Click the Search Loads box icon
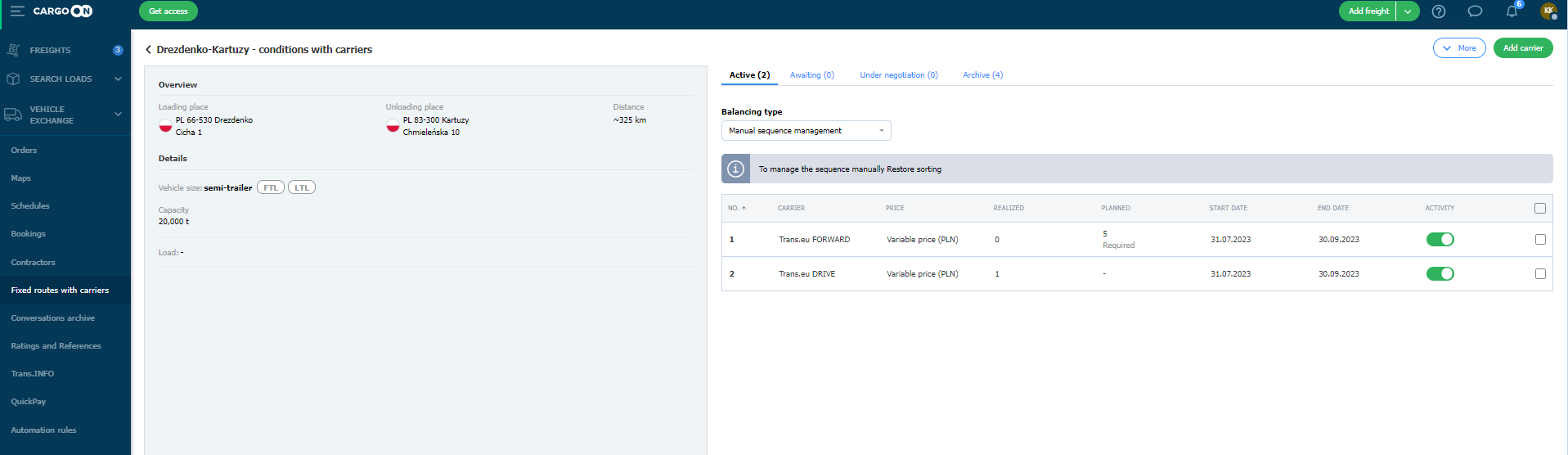1568x455 pixels. click(13, 79)
